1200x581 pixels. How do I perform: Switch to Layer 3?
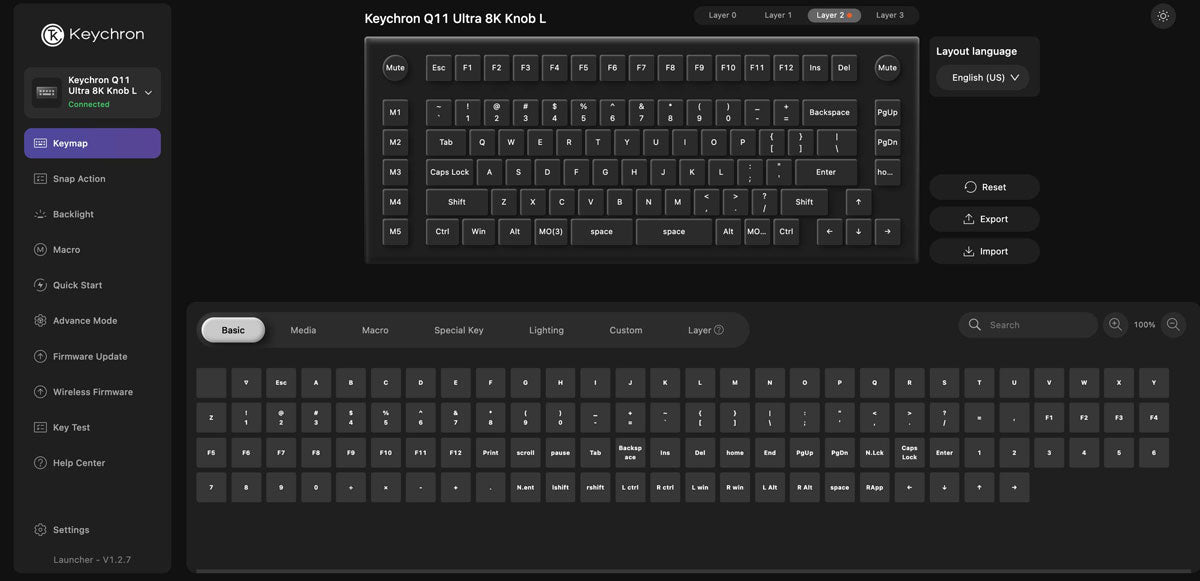point(890,15)
